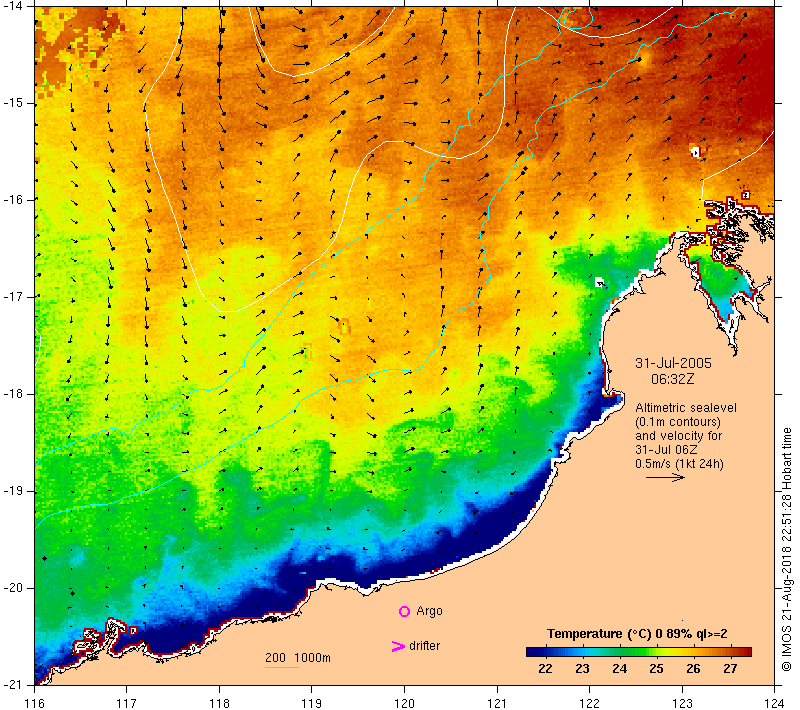Click the '0.5m/s (1kt 24h)' text
The height and width of the screenshot is (710, 800).
[679, 464]
